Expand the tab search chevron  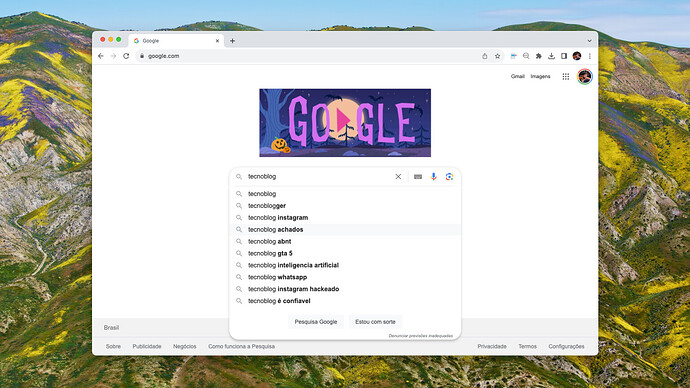click(x=589, y=40)
